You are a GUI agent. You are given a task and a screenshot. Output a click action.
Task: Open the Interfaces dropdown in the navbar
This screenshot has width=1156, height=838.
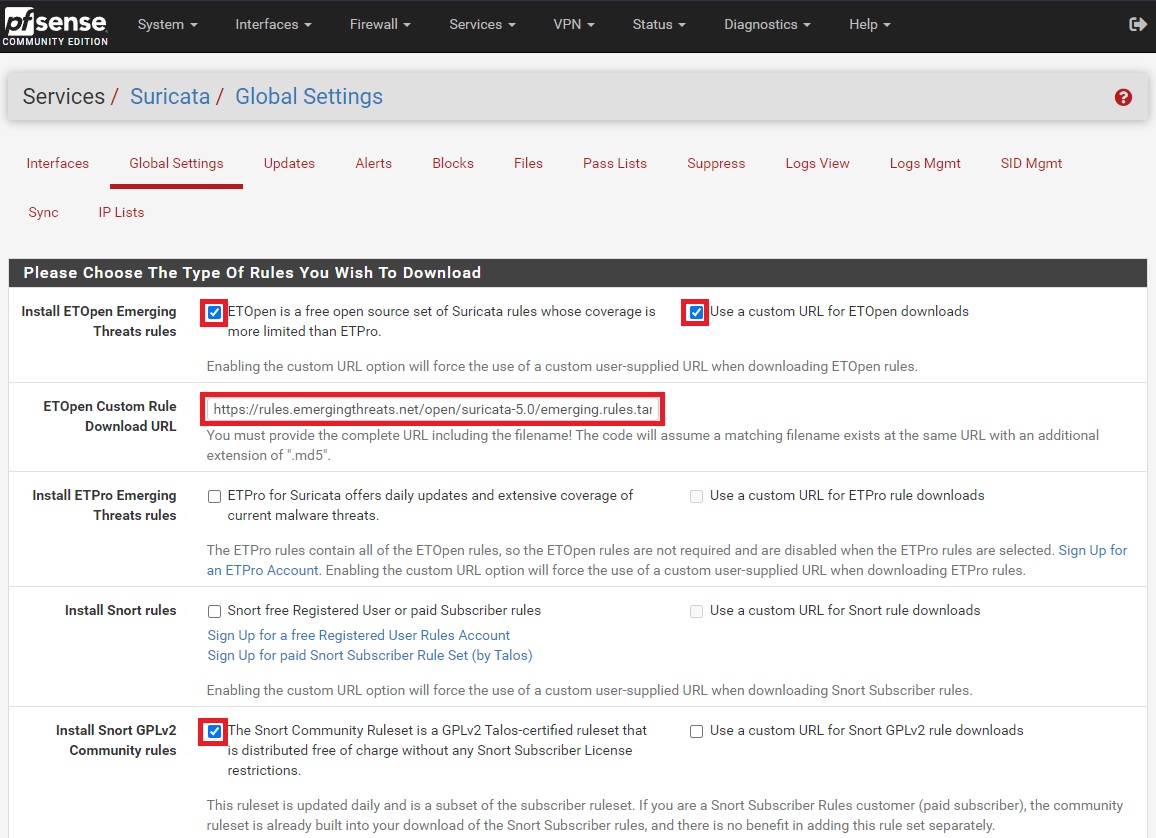pos(273,24)
